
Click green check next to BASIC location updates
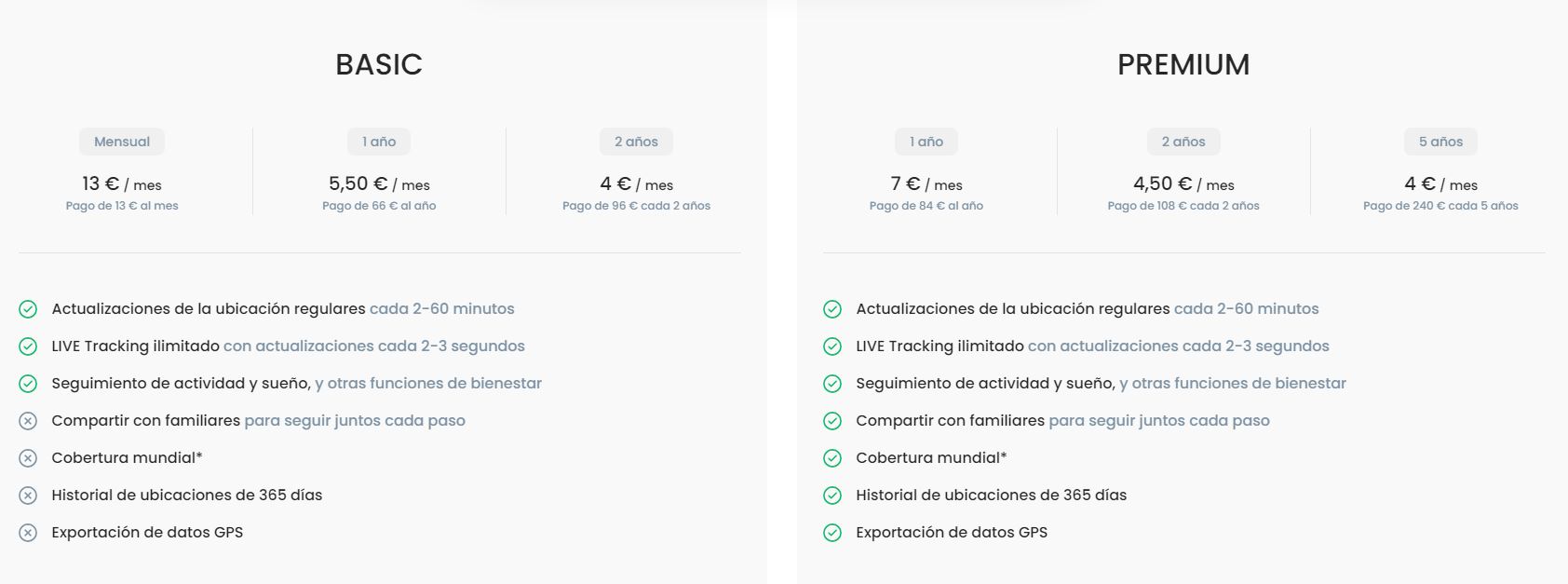28,309
